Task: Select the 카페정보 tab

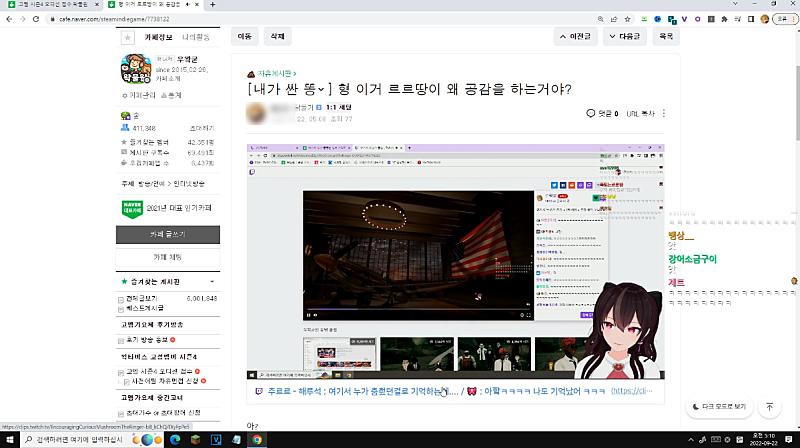Action: [x=160, y=37]
